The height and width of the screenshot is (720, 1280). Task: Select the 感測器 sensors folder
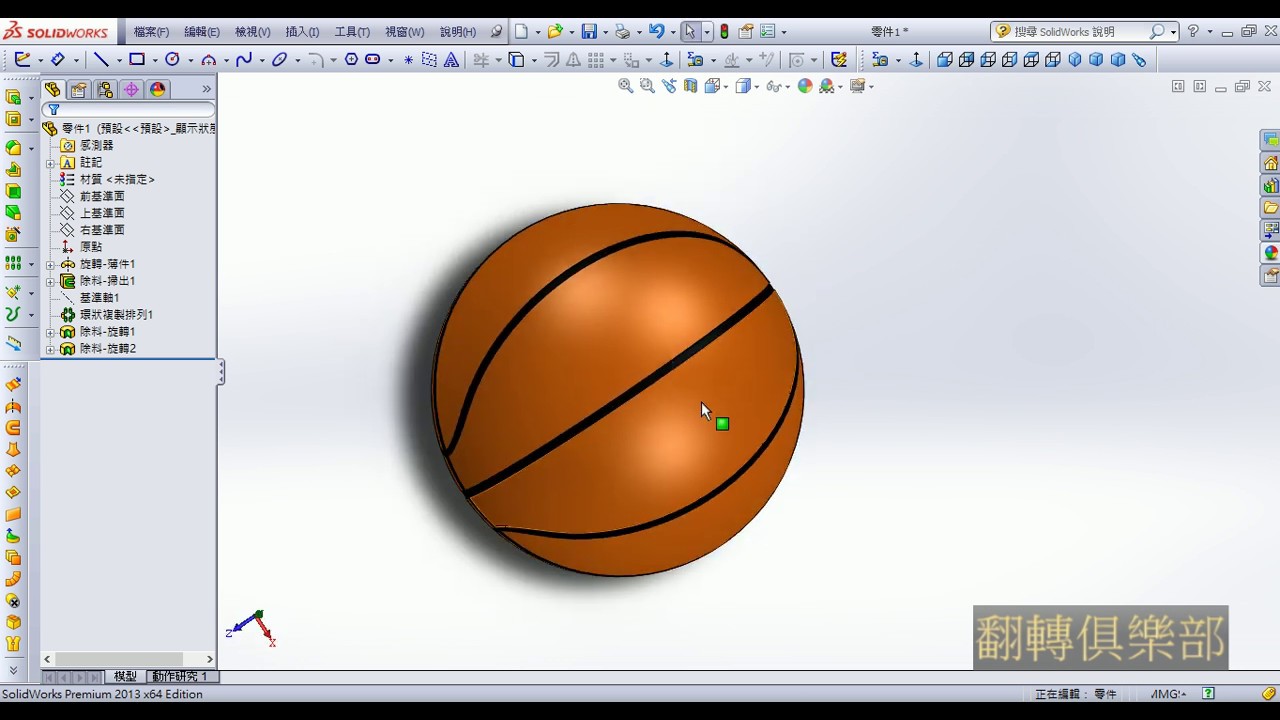(x=97, y=146)
